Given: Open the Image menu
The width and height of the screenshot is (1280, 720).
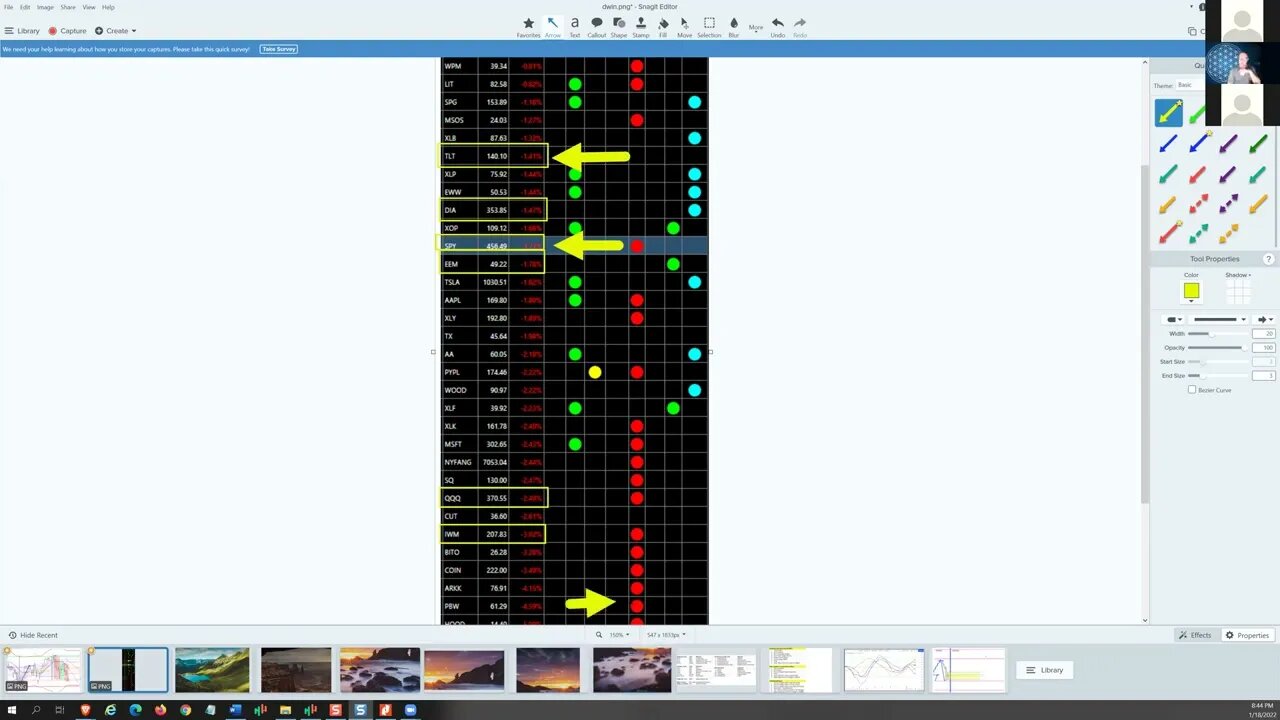Looking at the screenshot, I should (45, 7).
